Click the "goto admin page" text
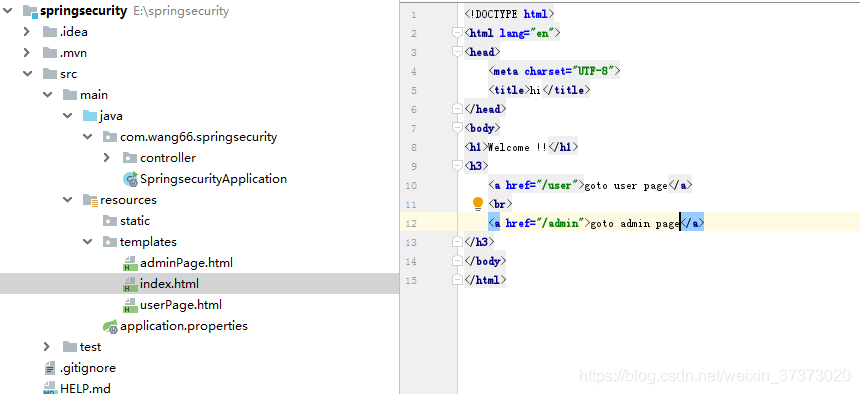The height and width of the screenshot is (394, 860). (x=635, y=224)
